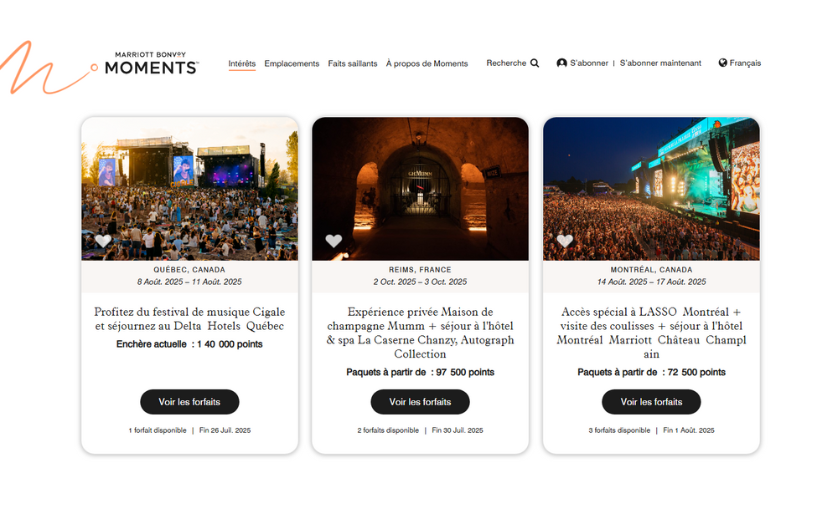Click the globe language icon
Image resolution: width=830 pixels, height=526 pixels.
pos(723,63)
